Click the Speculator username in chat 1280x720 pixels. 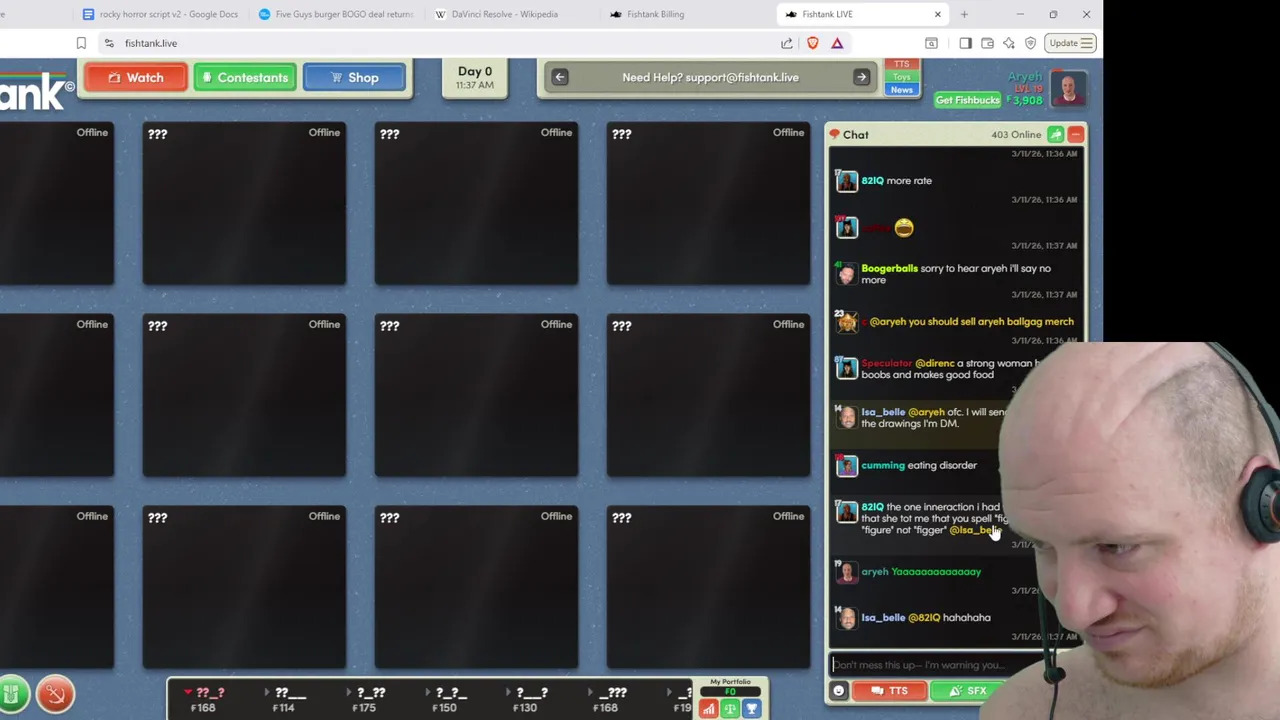(886, 363)
